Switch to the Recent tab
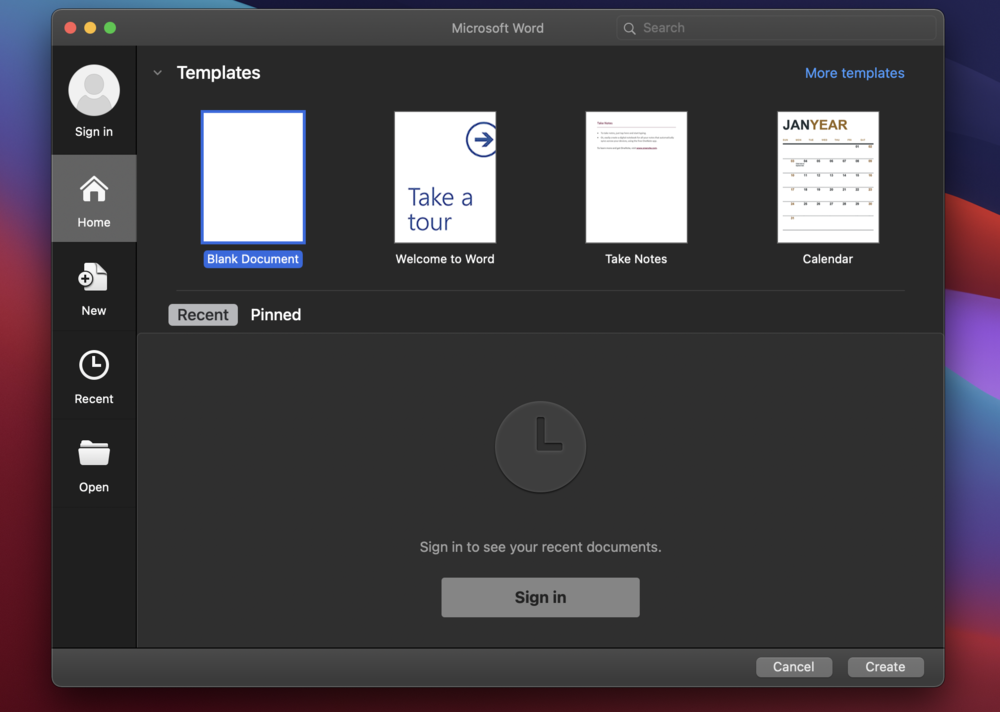This screenshot has height=712, width=1000. click(x=203, y=315)
